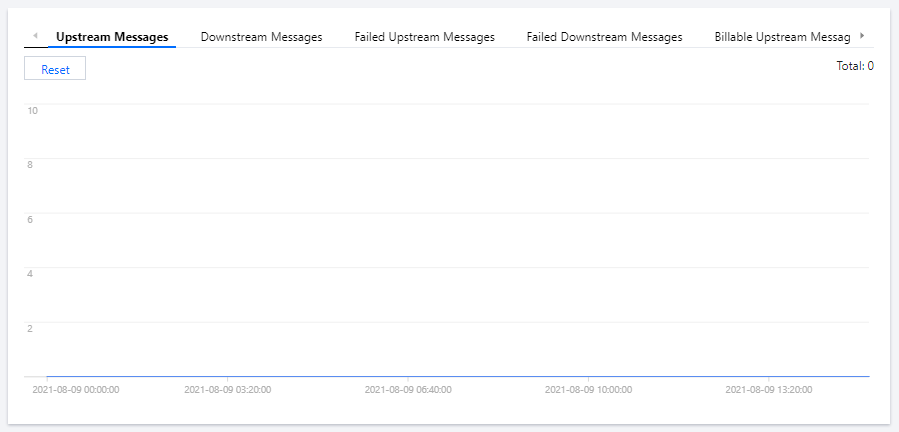Viewport: 899px width, 432px height.
Task: Click the y-axis value 8
Action: [x=31, y=164]
